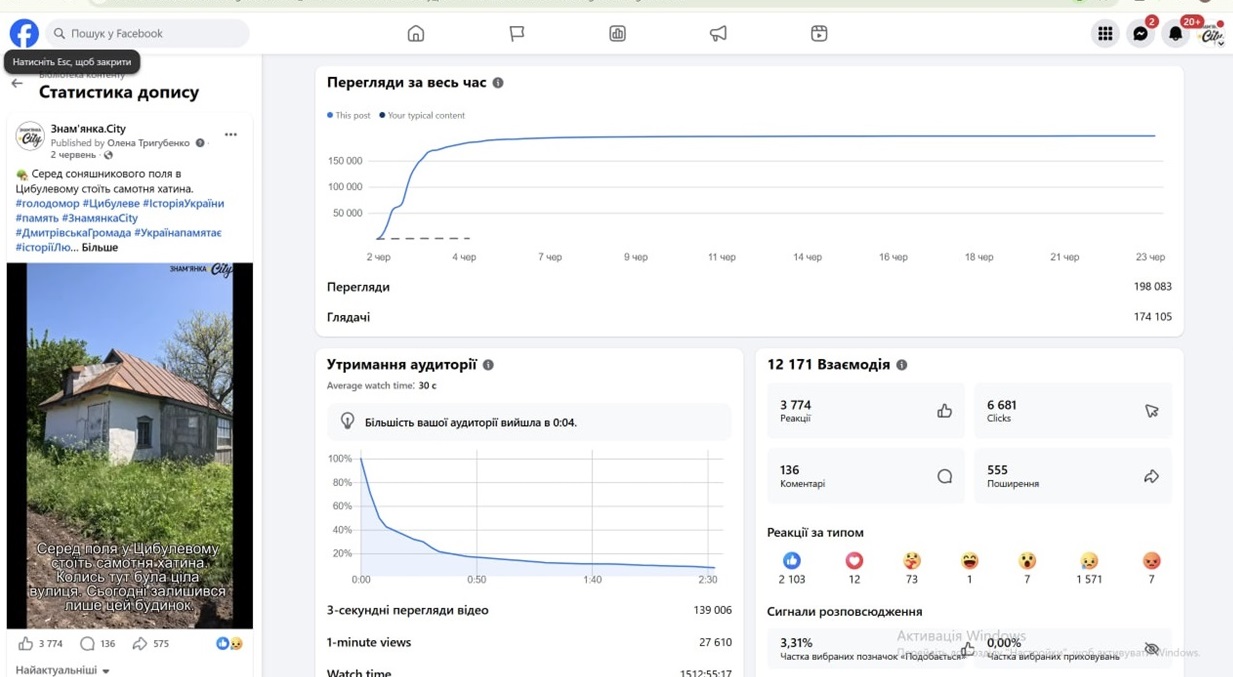Open the notifications bell icon

click(1176, 34)
